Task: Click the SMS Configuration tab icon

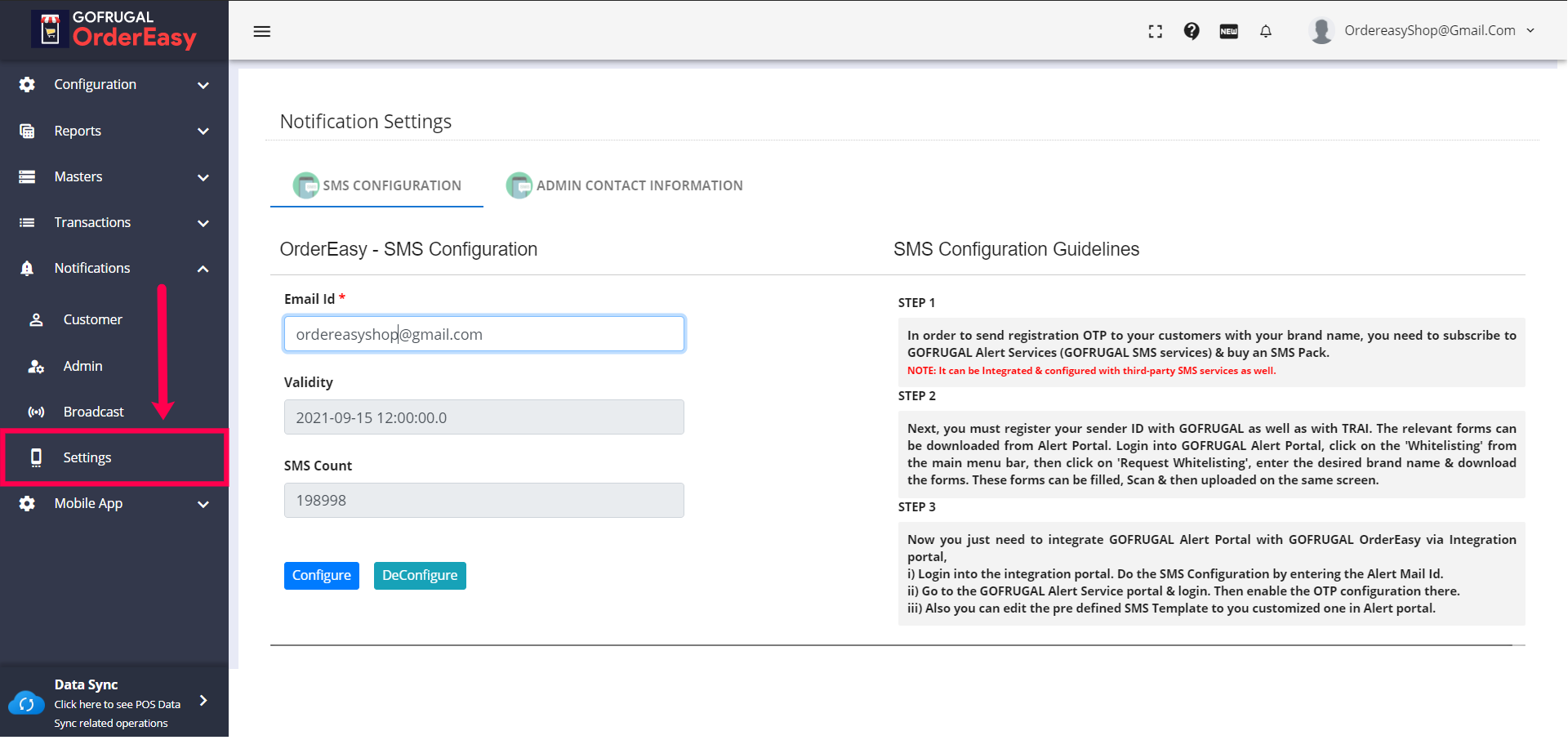Action: pyautogui.click(x=306, y=185)
